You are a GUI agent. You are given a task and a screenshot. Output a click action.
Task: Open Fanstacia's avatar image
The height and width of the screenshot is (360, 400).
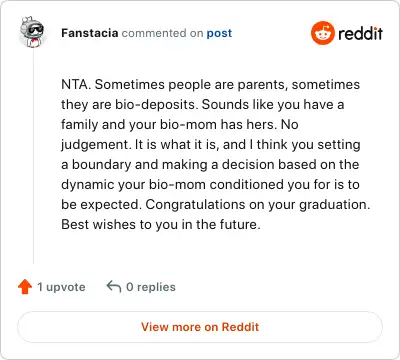(x=31, y=32)
